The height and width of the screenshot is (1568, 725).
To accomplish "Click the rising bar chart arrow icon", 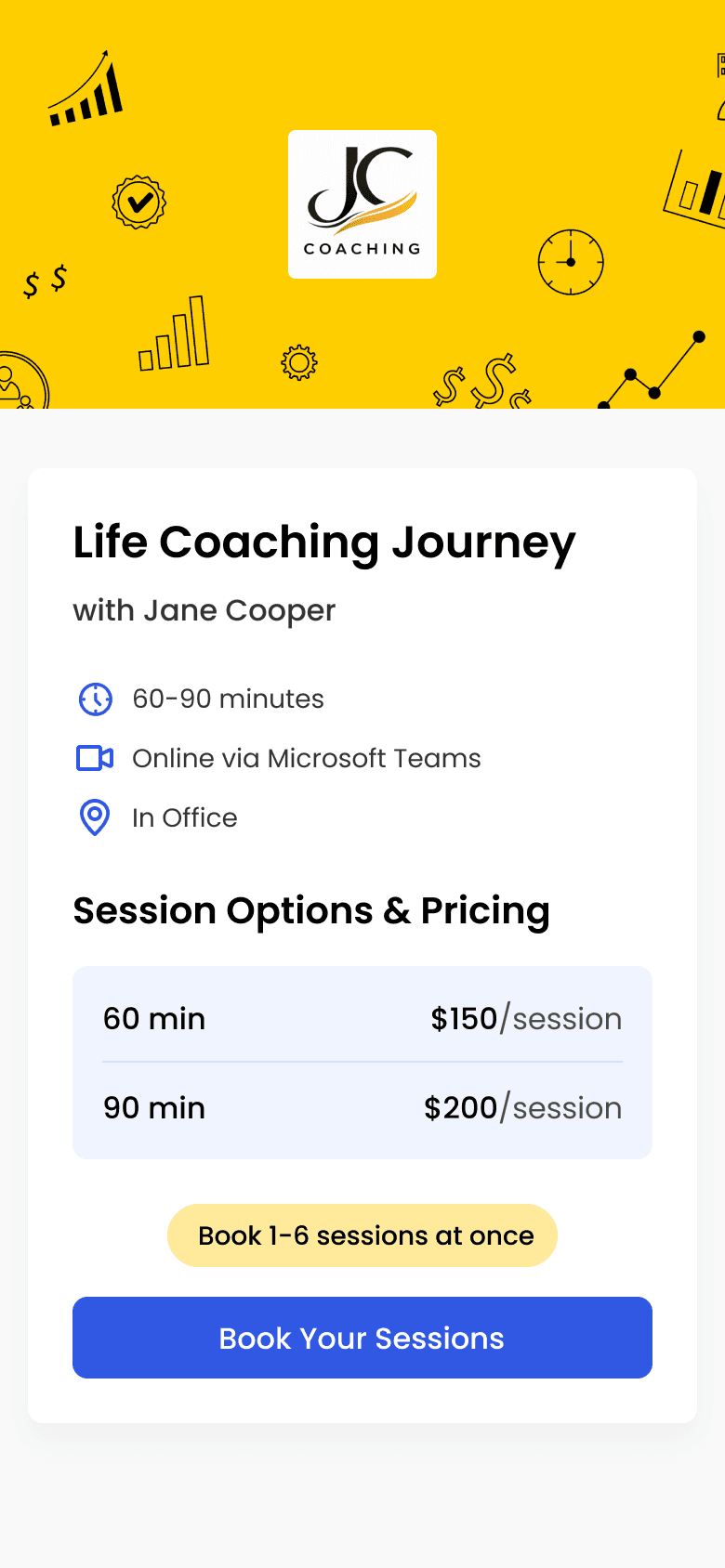I will [x=86, y=91].
